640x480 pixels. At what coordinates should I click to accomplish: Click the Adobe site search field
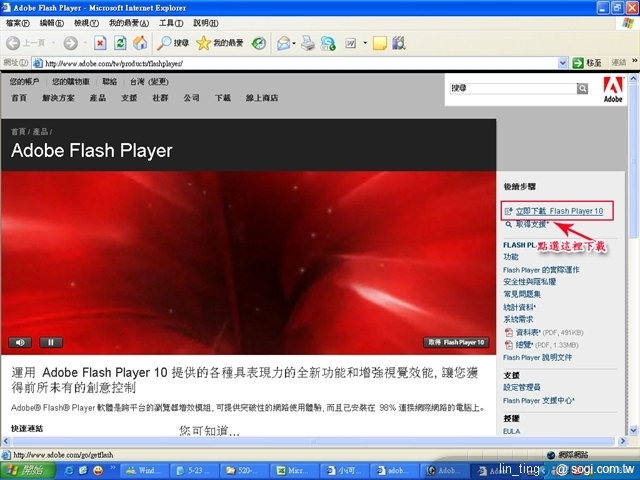513,88
